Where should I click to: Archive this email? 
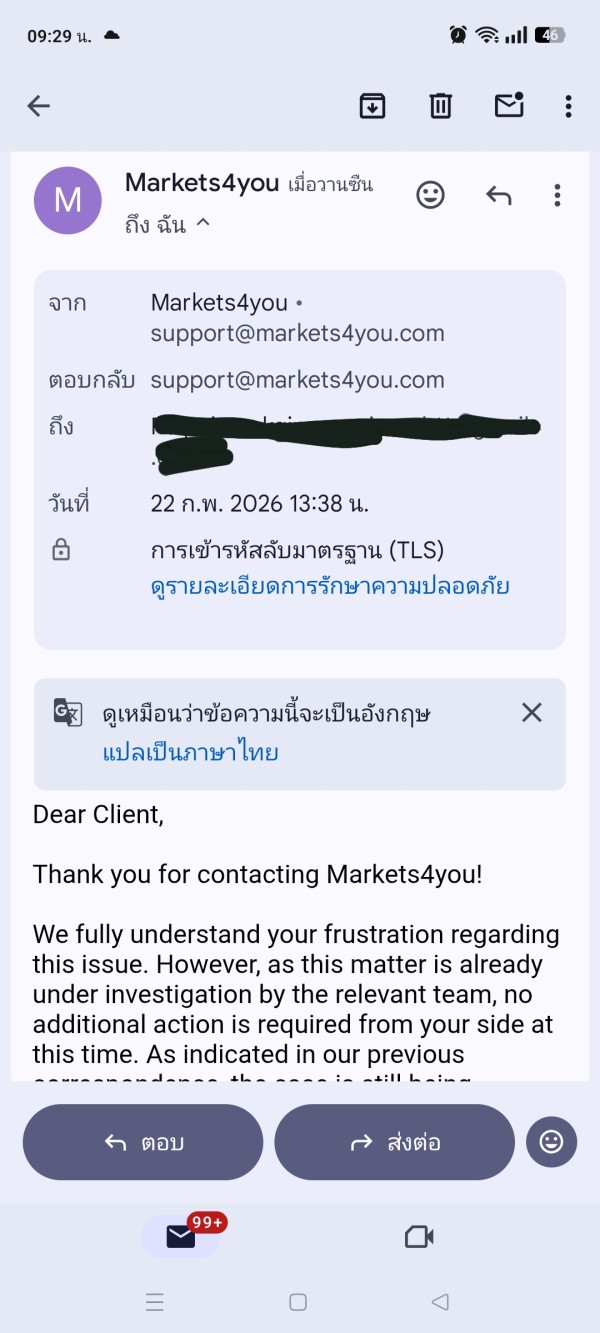372,106
